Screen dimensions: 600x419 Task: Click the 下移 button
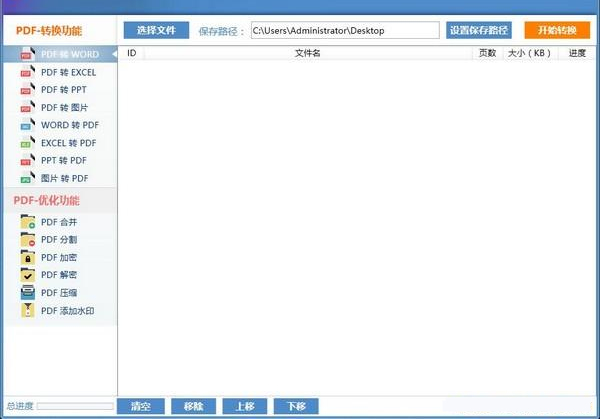pos(296,406)
